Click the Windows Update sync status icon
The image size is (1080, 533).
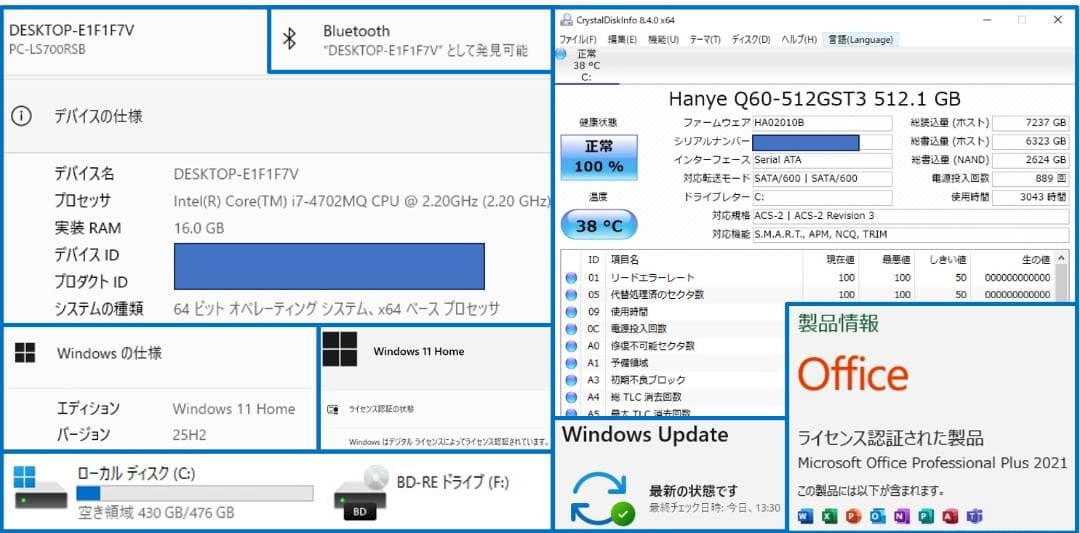point(602,499)
